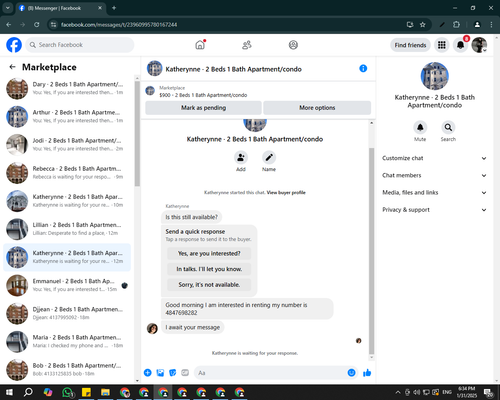Search in conversation with magnifier icon
500x400 pixels.
click(x=448, y=127)
